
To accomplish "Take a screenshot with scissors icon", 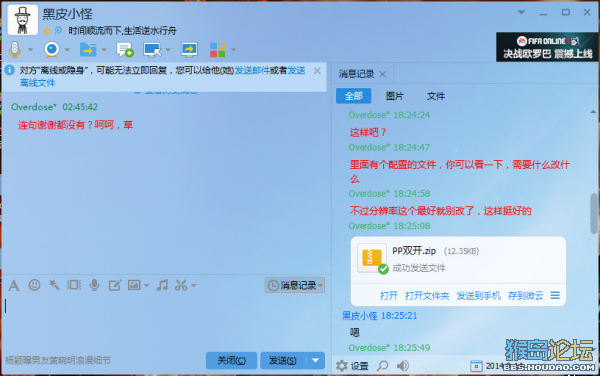I will 181,285.
